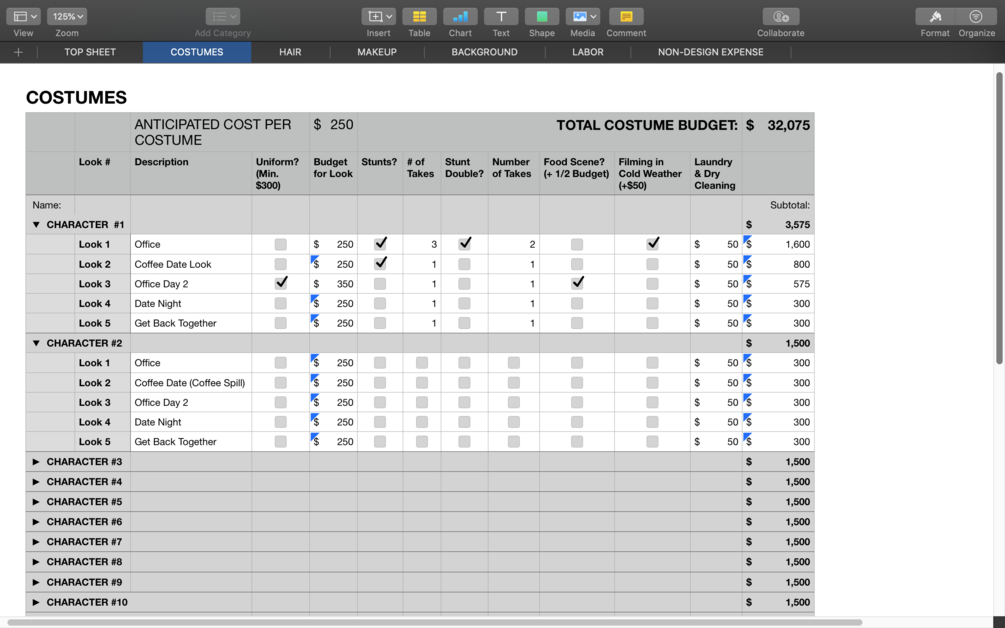The image size is (1005, 628).
Task: Go to the BACKGROUND tab
Action: [484, 52]
